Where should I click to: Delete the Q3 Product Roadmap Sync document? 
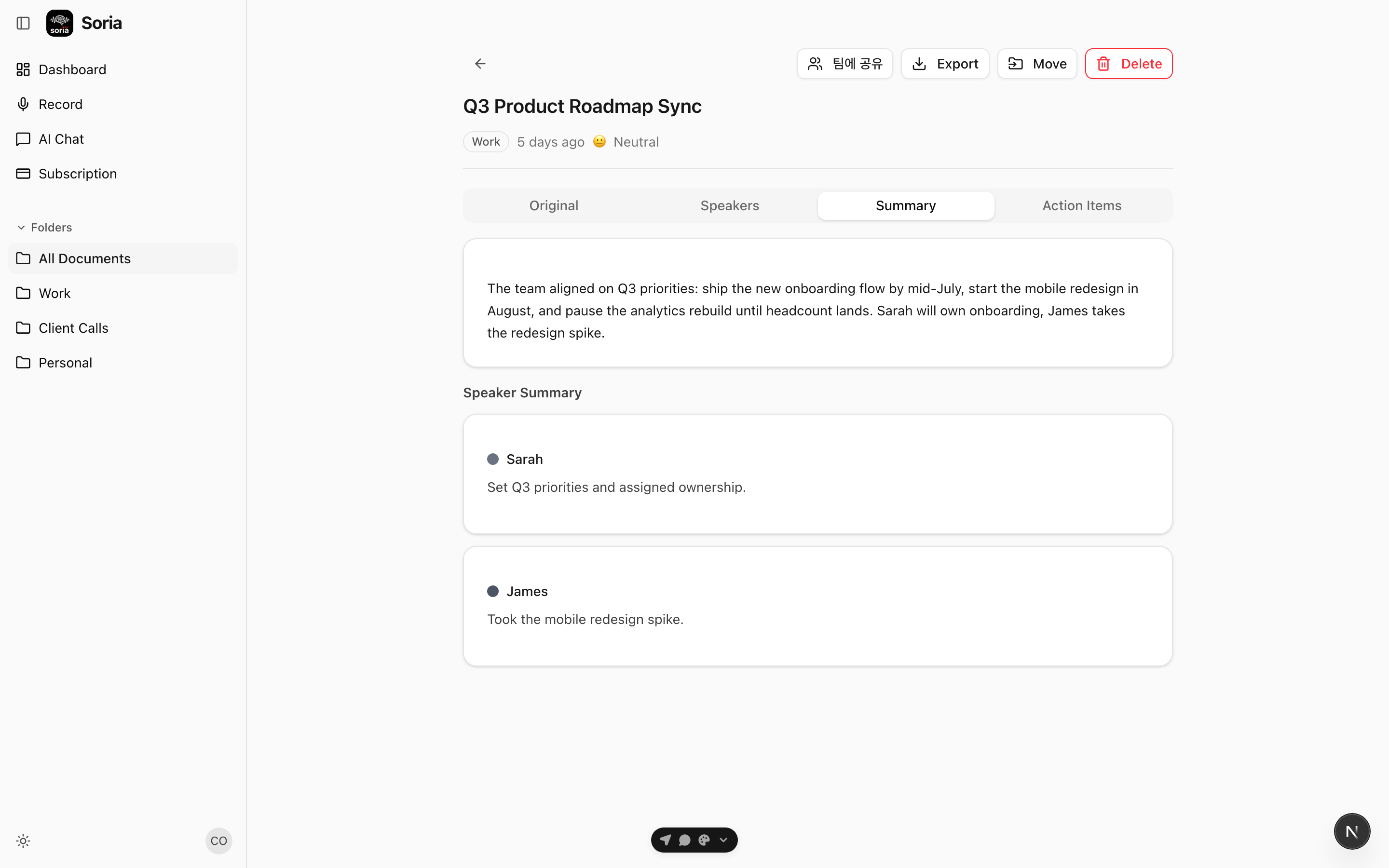click(1129, 64)
